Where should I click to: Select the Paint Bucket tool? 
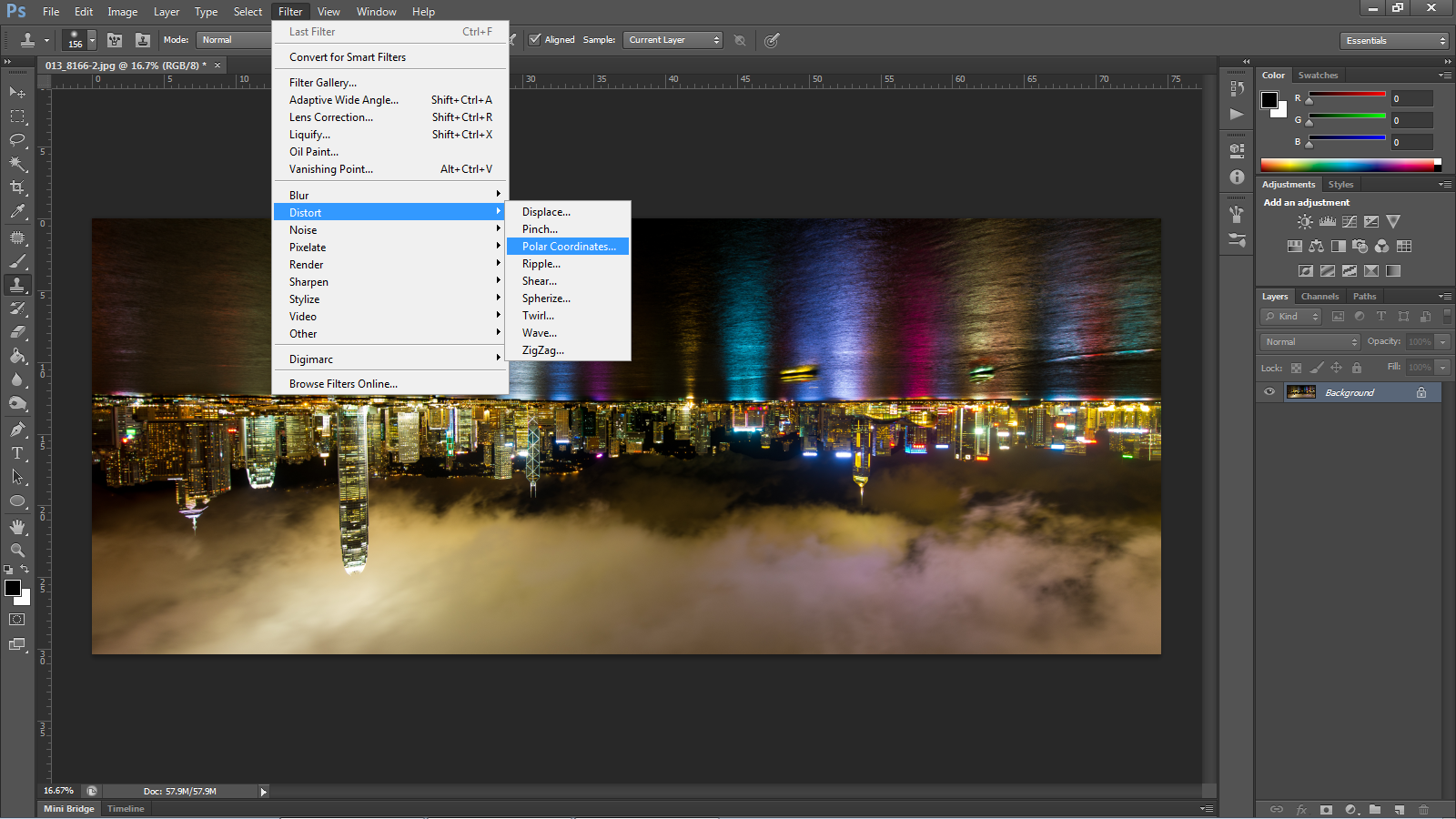pyautogui.click(x=17, y=356)
